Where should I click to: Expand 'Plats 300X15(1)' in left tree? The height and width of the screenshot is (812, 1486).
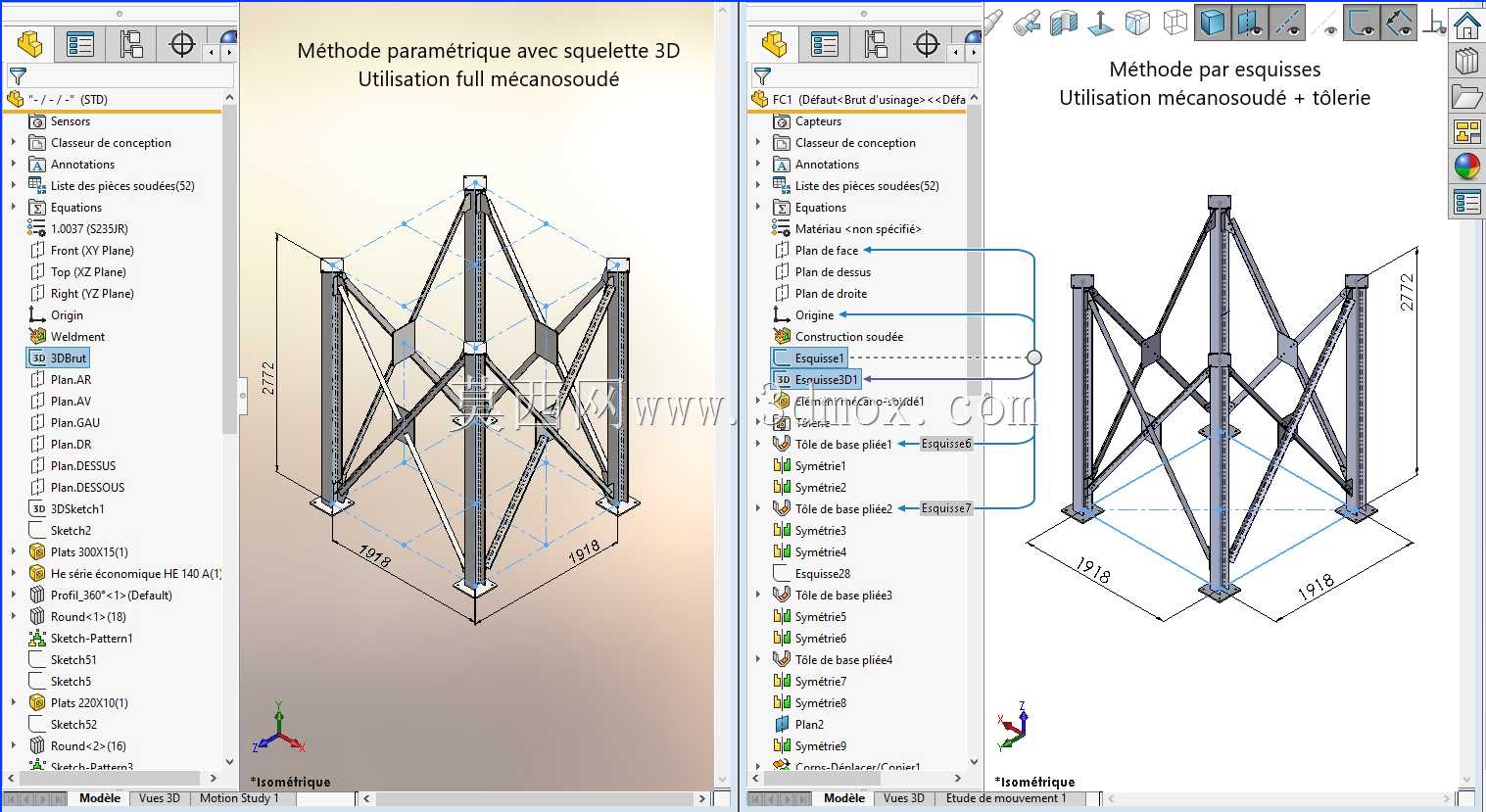[x=14, y=552]
